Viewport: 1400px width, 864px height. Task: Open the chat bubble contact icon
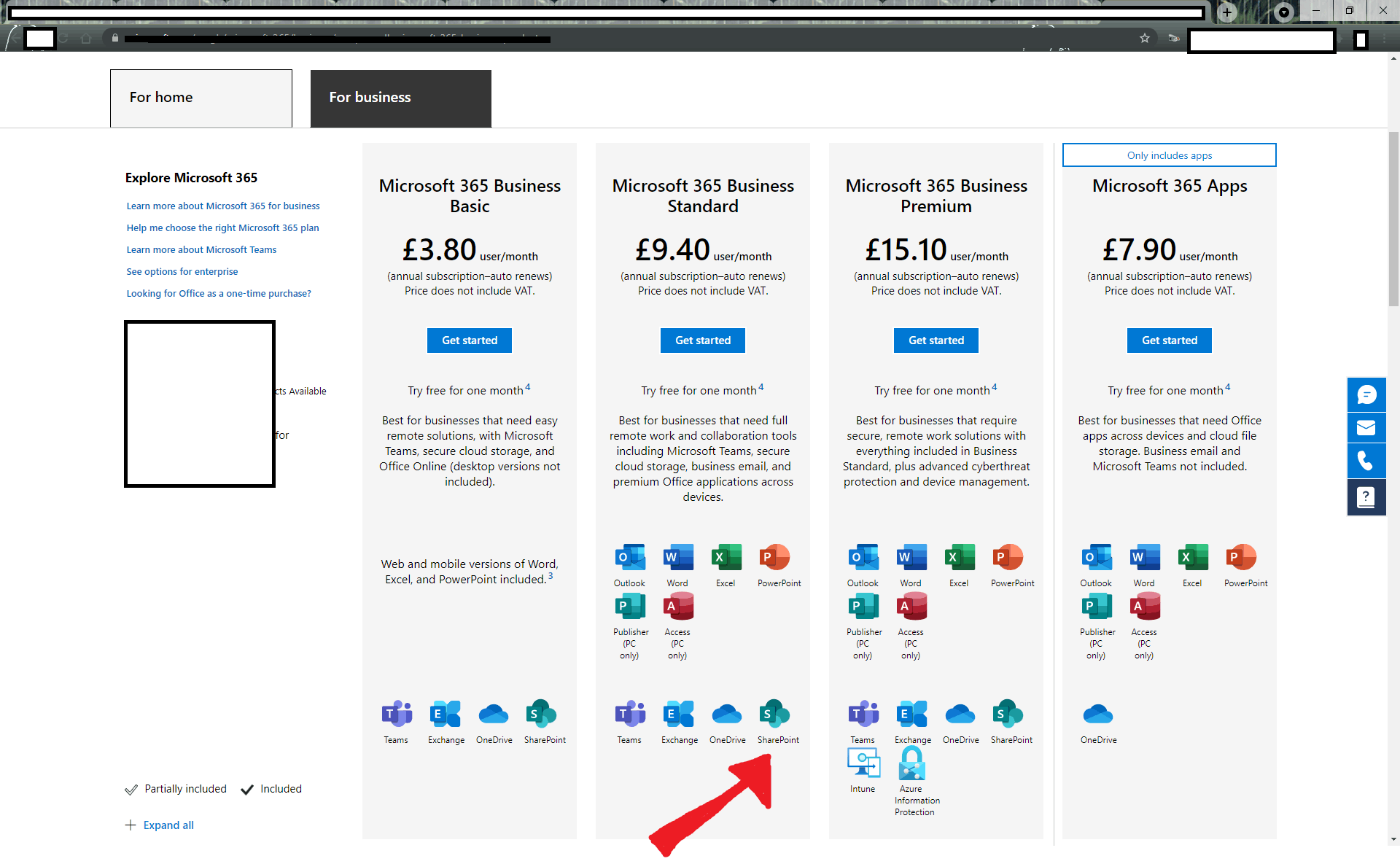coord(1366,395)
